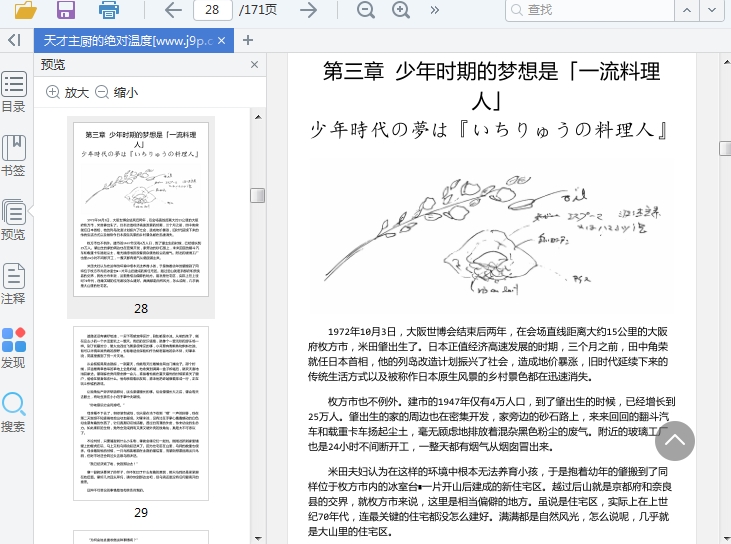Click the page number field showing 28

[x=213, y=10]
